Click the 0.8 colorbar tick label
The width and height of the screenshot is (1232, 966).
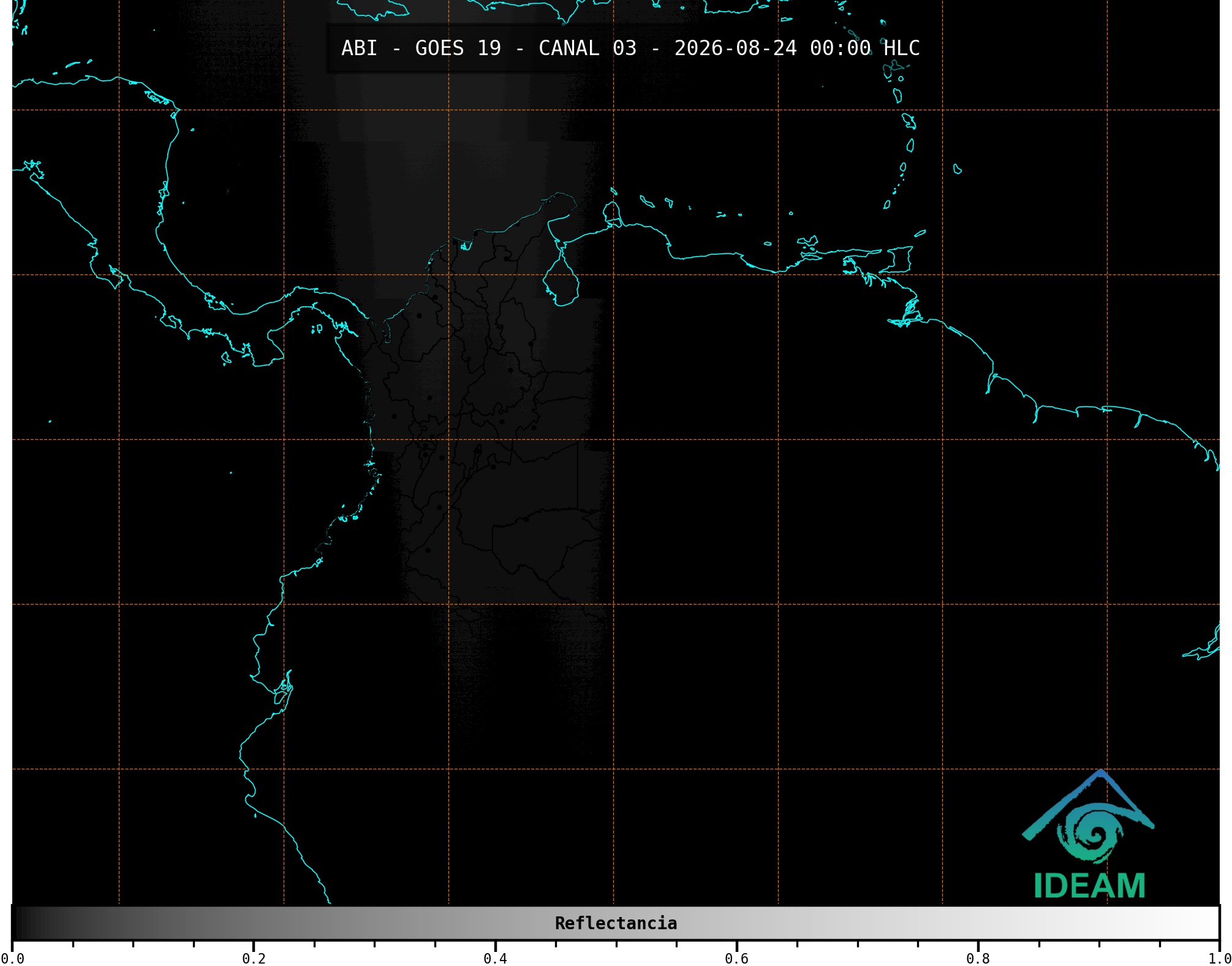978,959
